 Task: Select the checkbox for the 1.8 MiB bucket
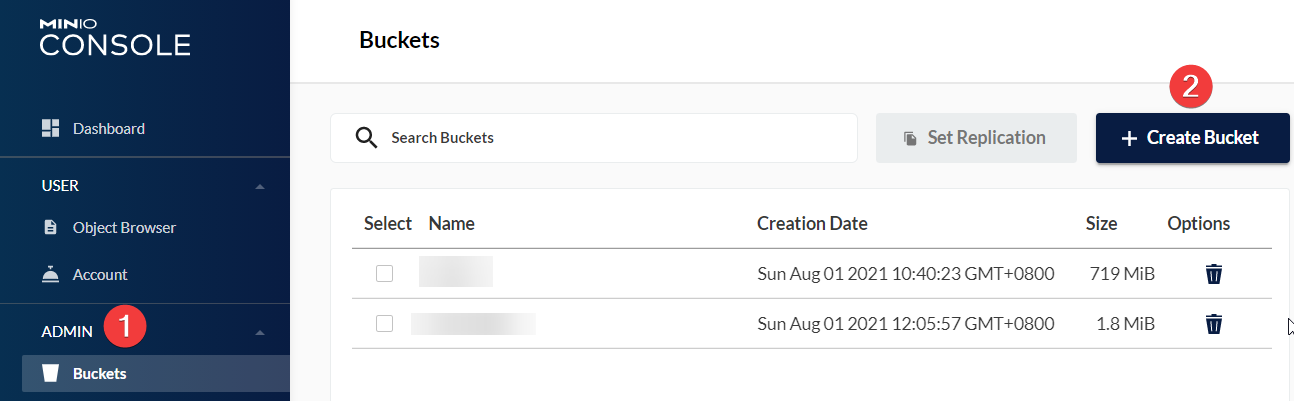384,323
